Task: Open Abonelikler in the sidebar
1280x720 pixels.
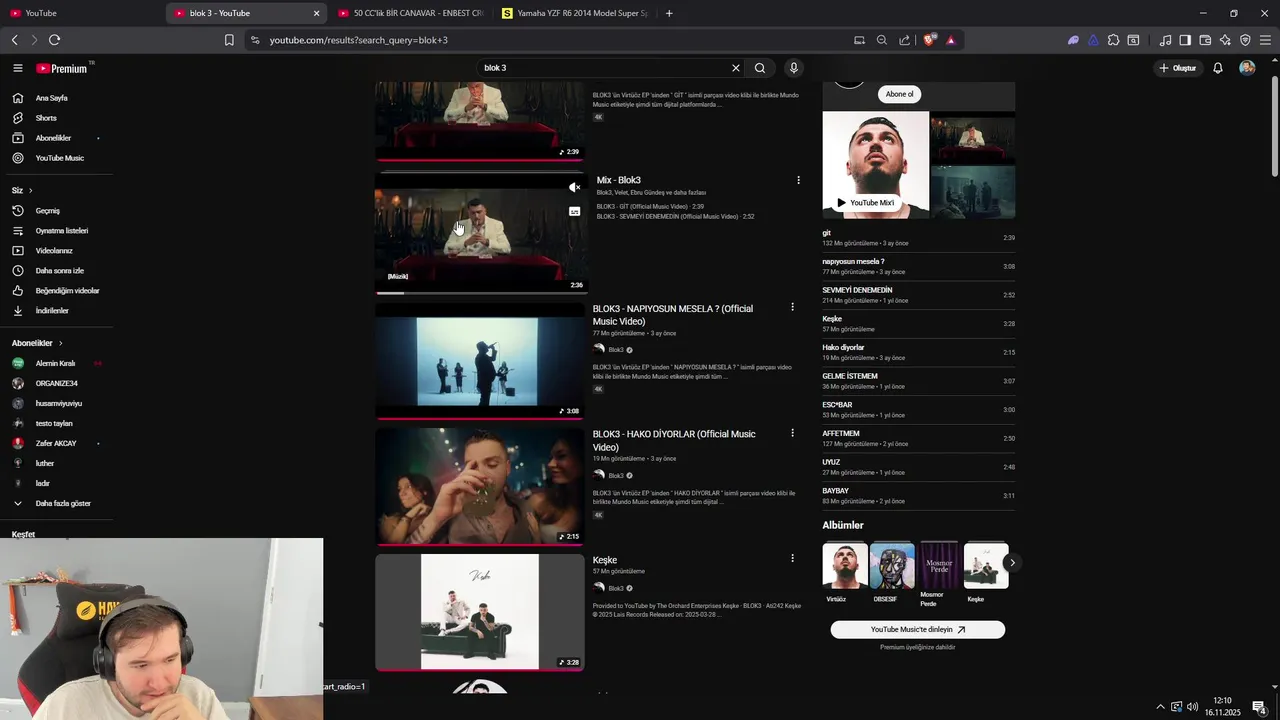Action: pos(53,138)
